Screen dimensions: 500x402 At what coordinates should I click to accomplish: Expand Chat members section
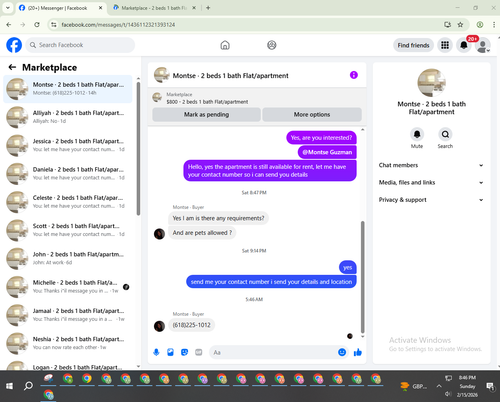pos(431,165)
